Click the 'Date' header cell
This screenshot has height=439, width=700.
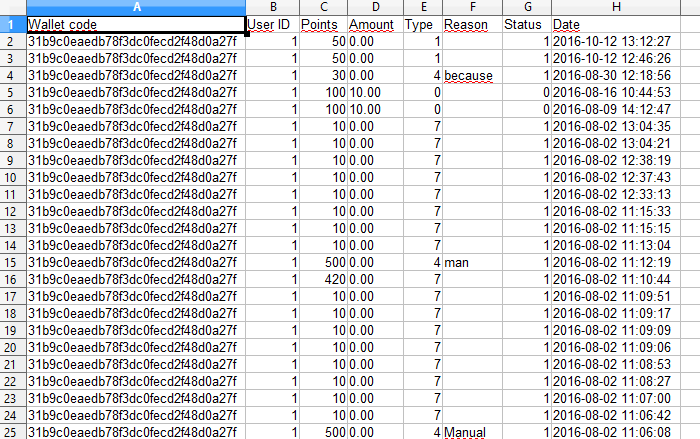click(x=616, y=24)
